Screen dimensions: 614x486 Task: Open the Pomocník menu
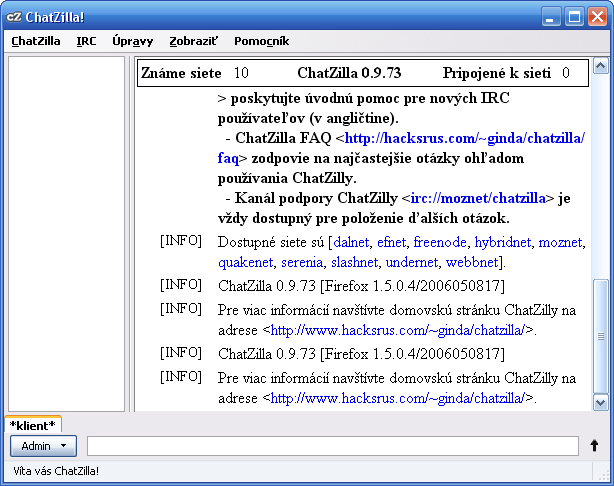[262, 41]
